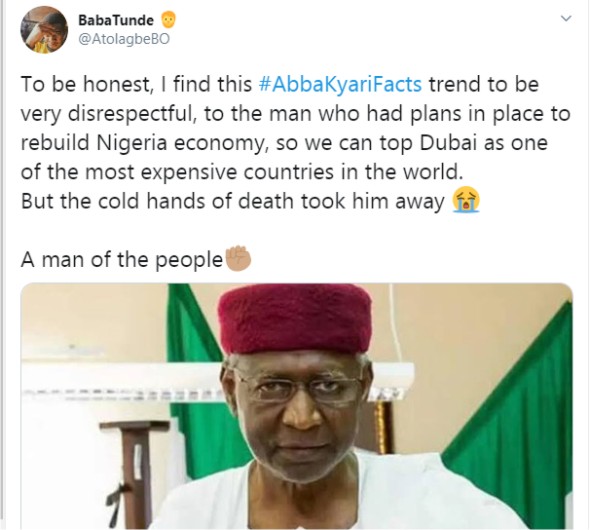590x530 pixels.
Task: Open the BabaTunde display name link
Action: coord(116,20)
